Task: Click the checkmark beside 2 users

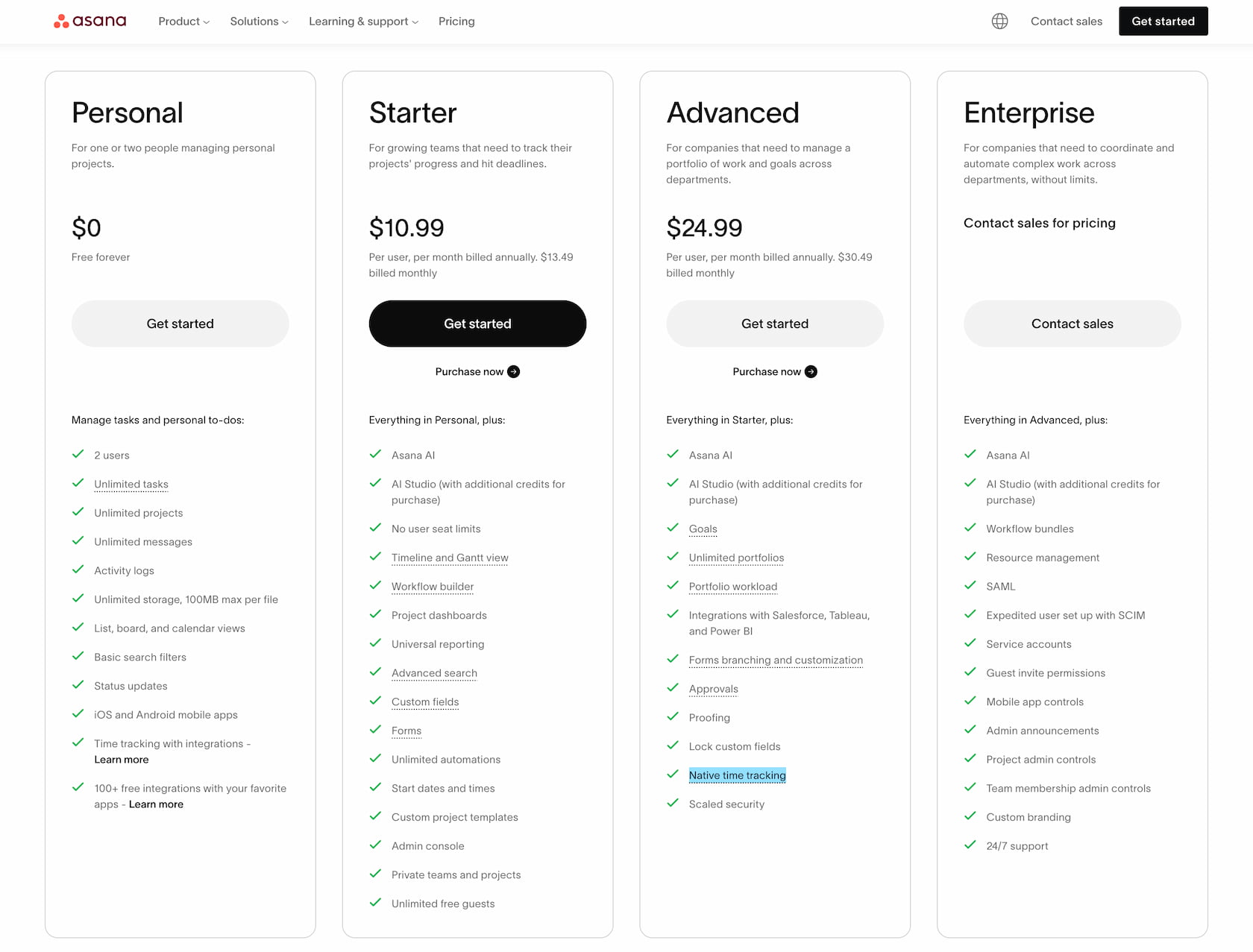Action: [78, 453]
